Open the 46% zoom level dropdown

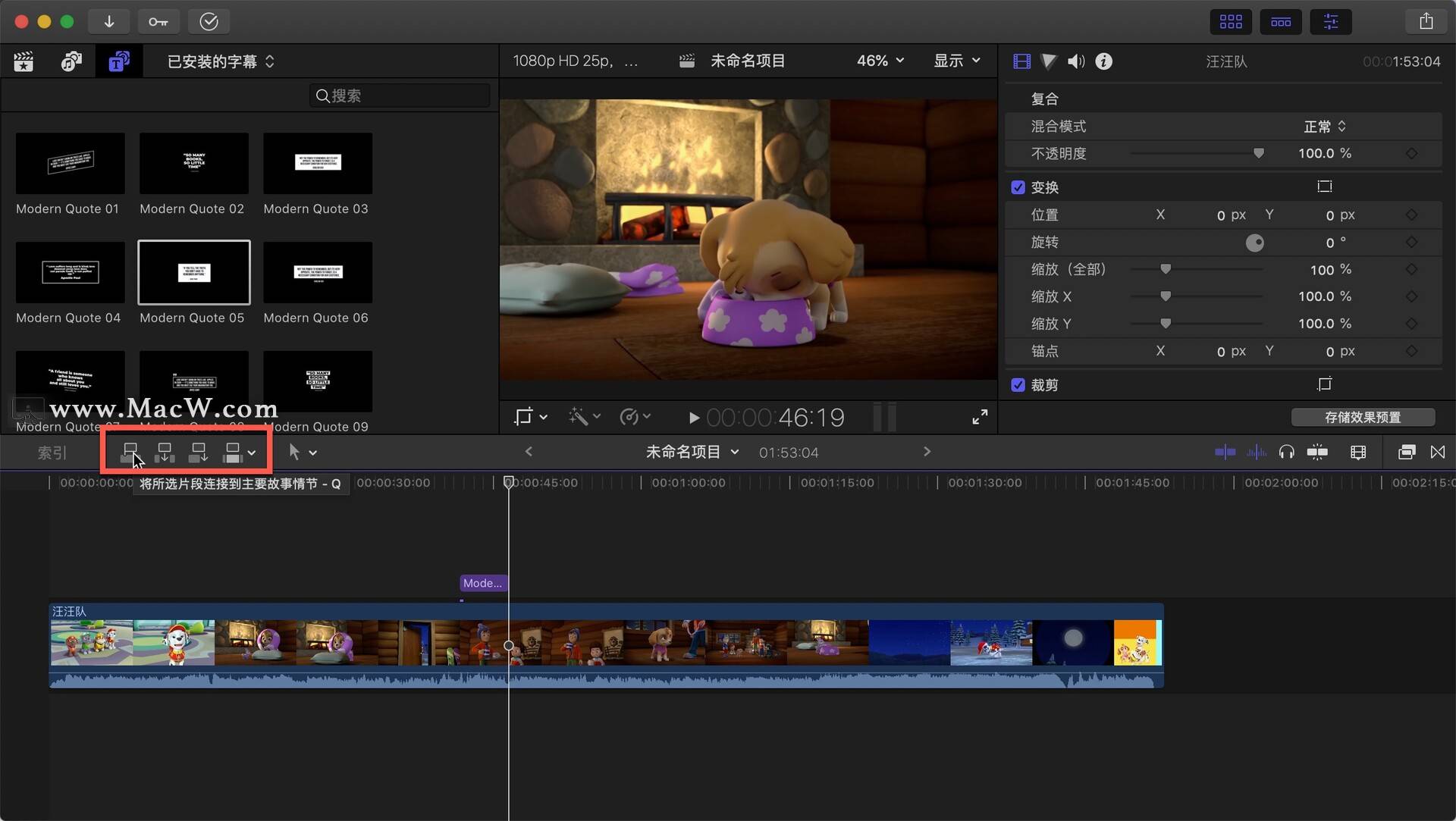[x=880, y=61]
